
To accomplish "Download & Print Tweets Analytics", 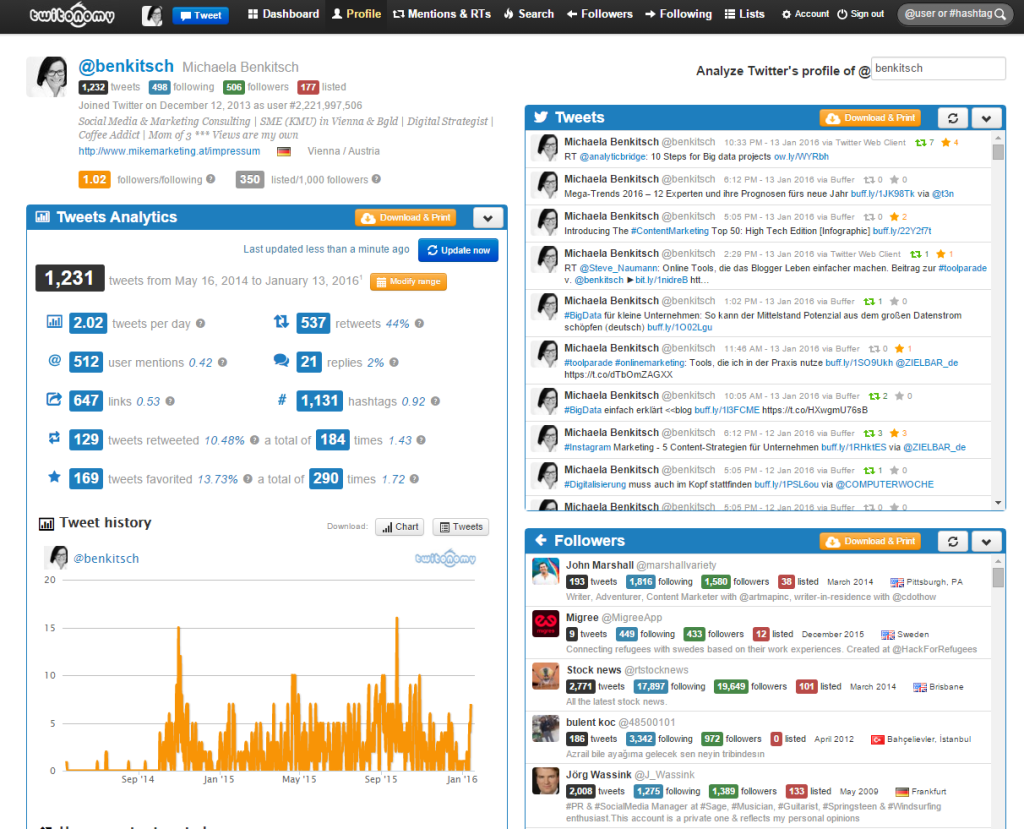I will tap(406, 218).
